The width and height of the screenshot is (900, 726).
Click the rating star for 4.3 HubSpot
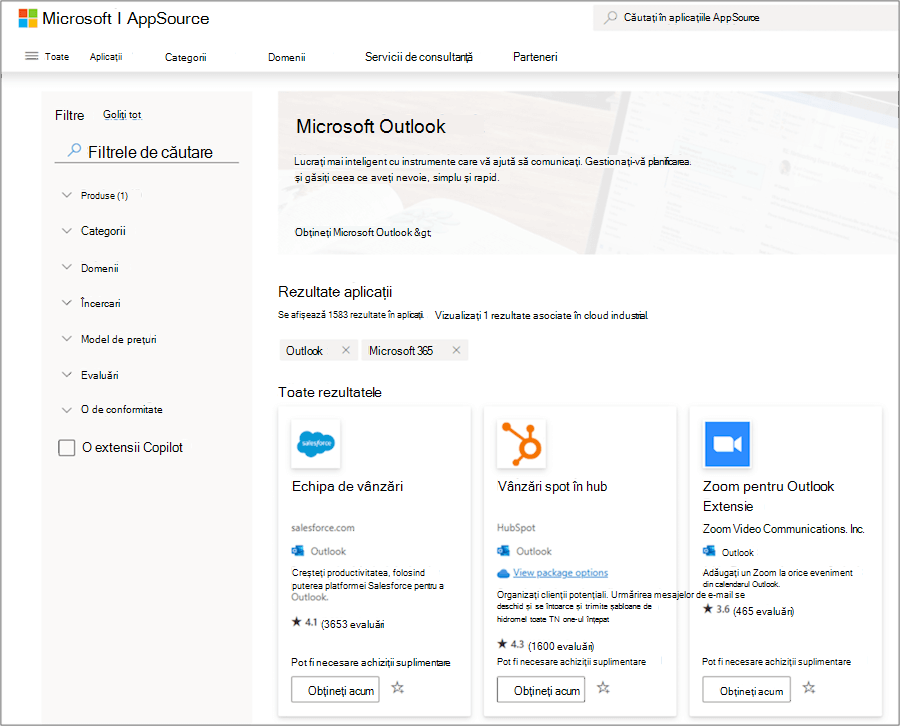pos(502,644)
